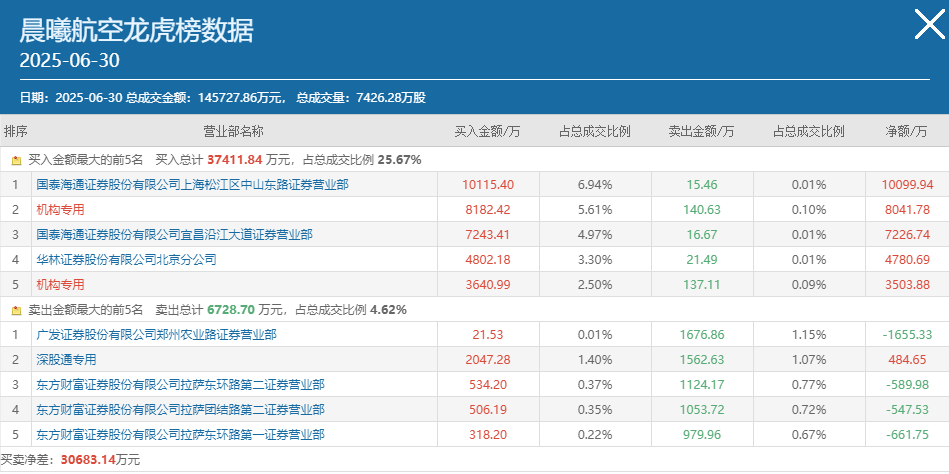
Task: Click the 1.40% ratio cell
Action: click(595, 360)
